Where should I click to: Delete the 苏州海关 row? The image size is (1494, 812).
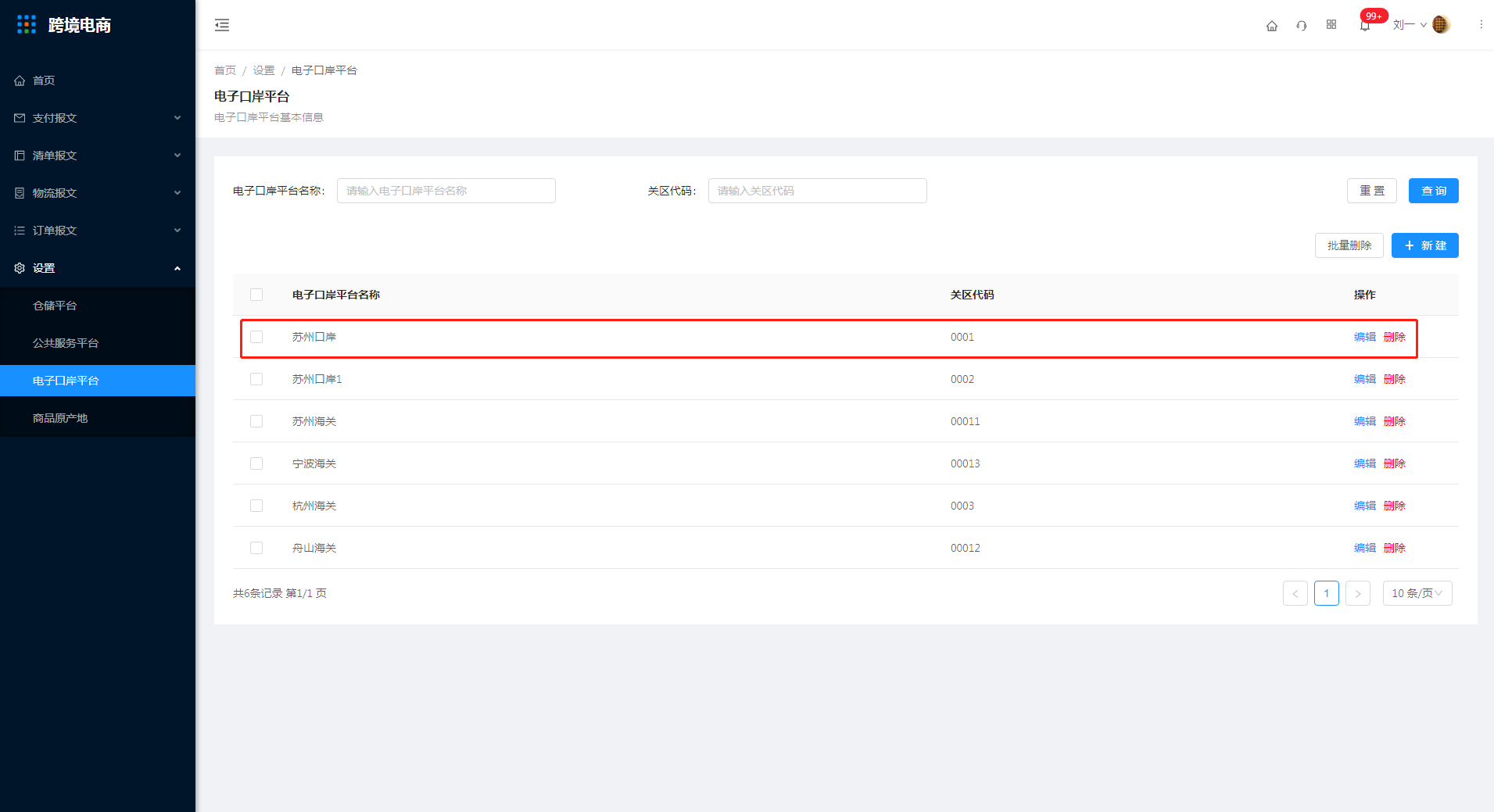click(1395, 421)
